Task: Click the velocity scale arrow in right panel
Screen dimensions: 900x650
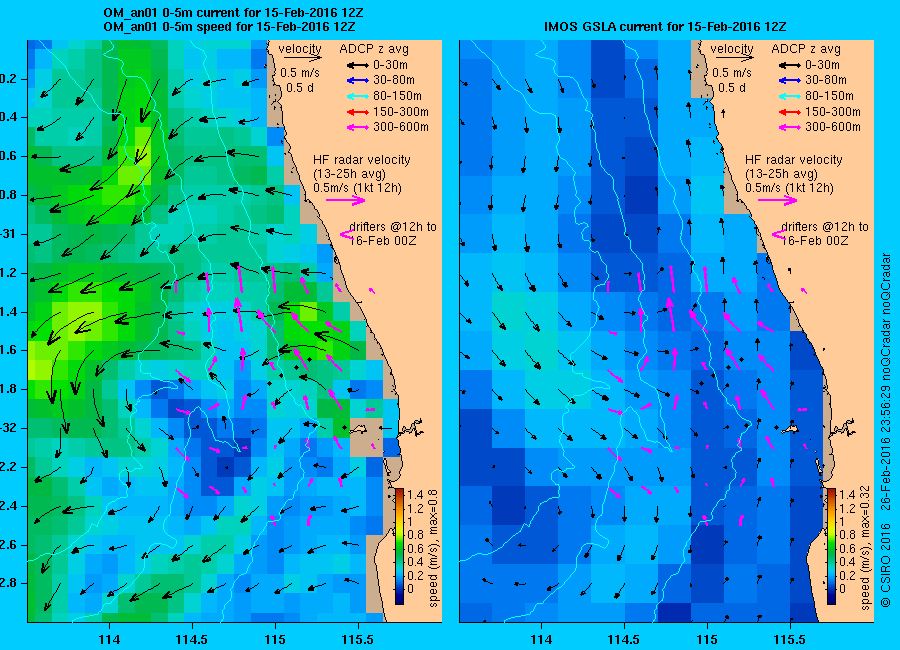Action: tap(734, 58)
